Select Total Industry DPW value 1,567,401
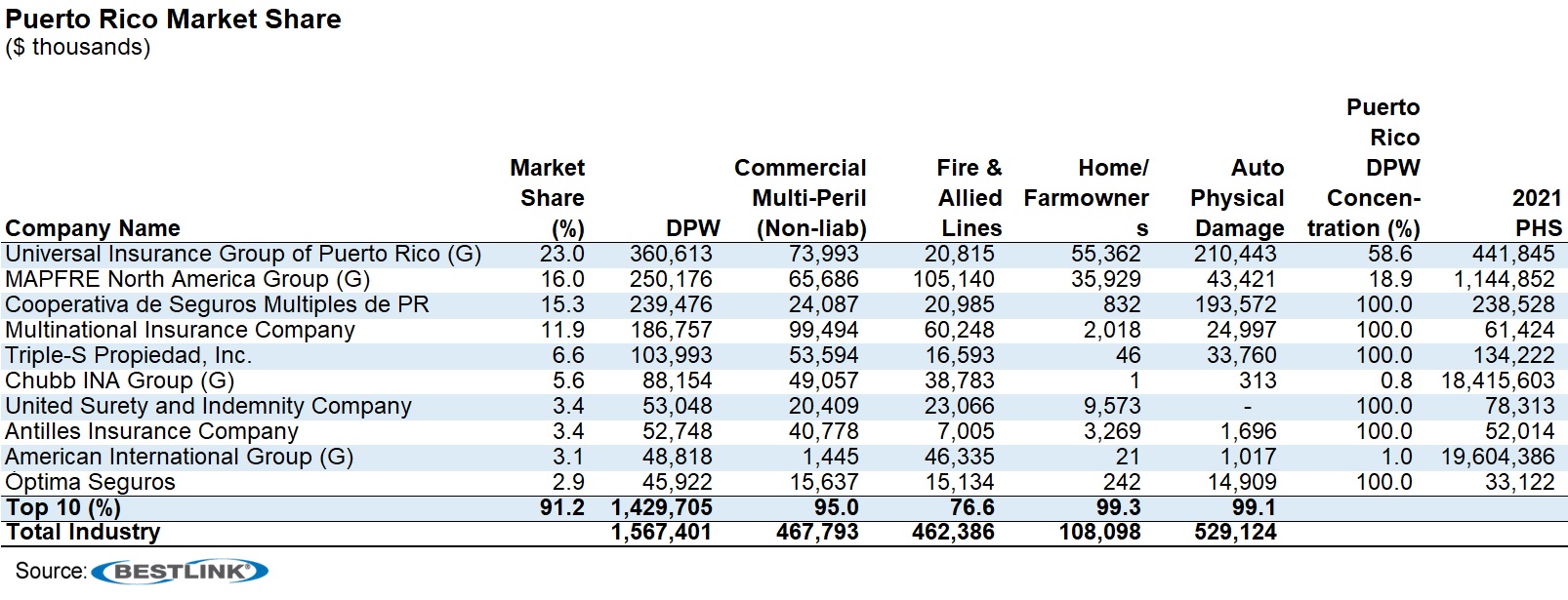 coord(661,533)
